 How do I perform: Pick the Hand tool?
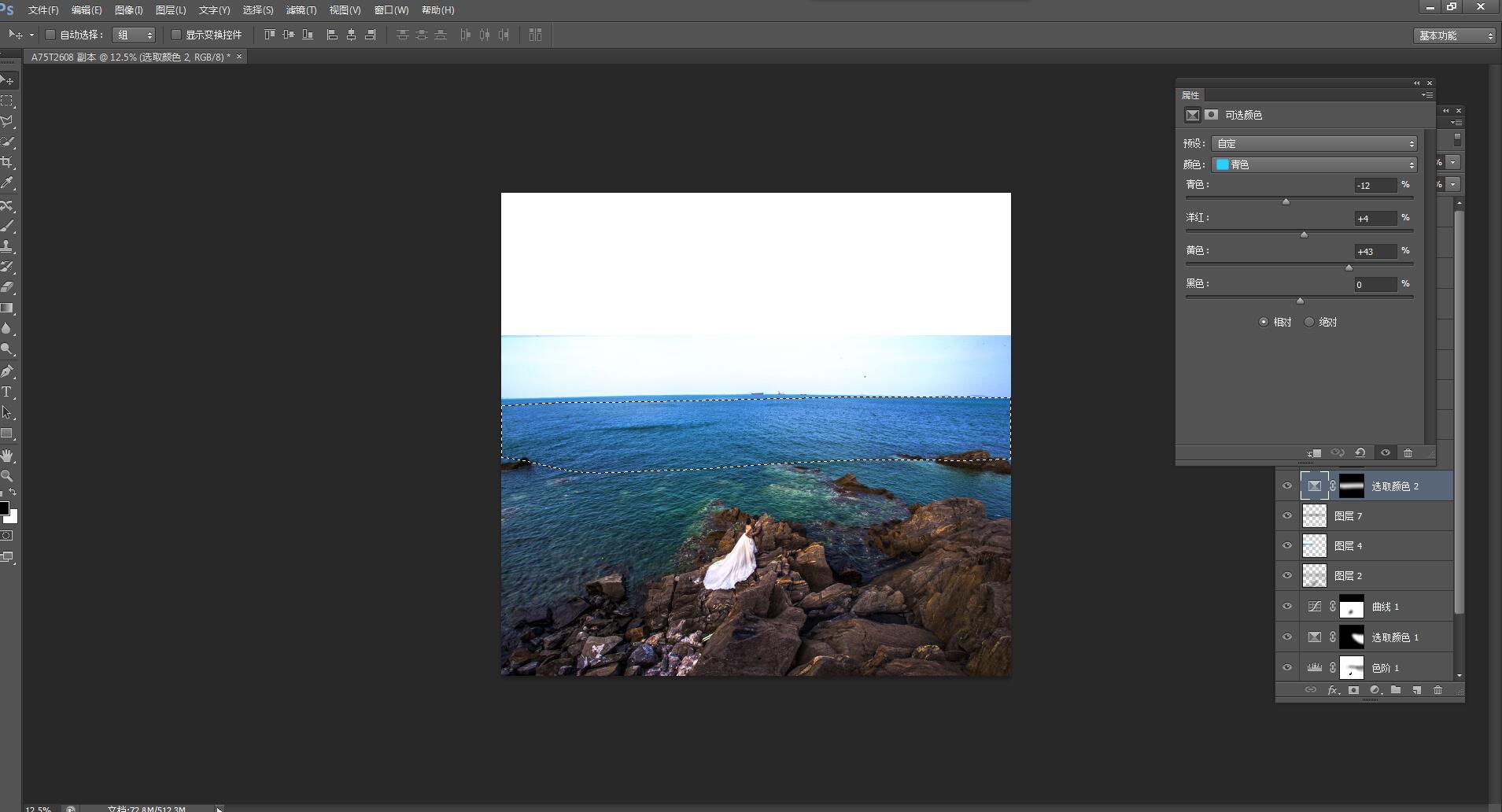pos(7,456)
